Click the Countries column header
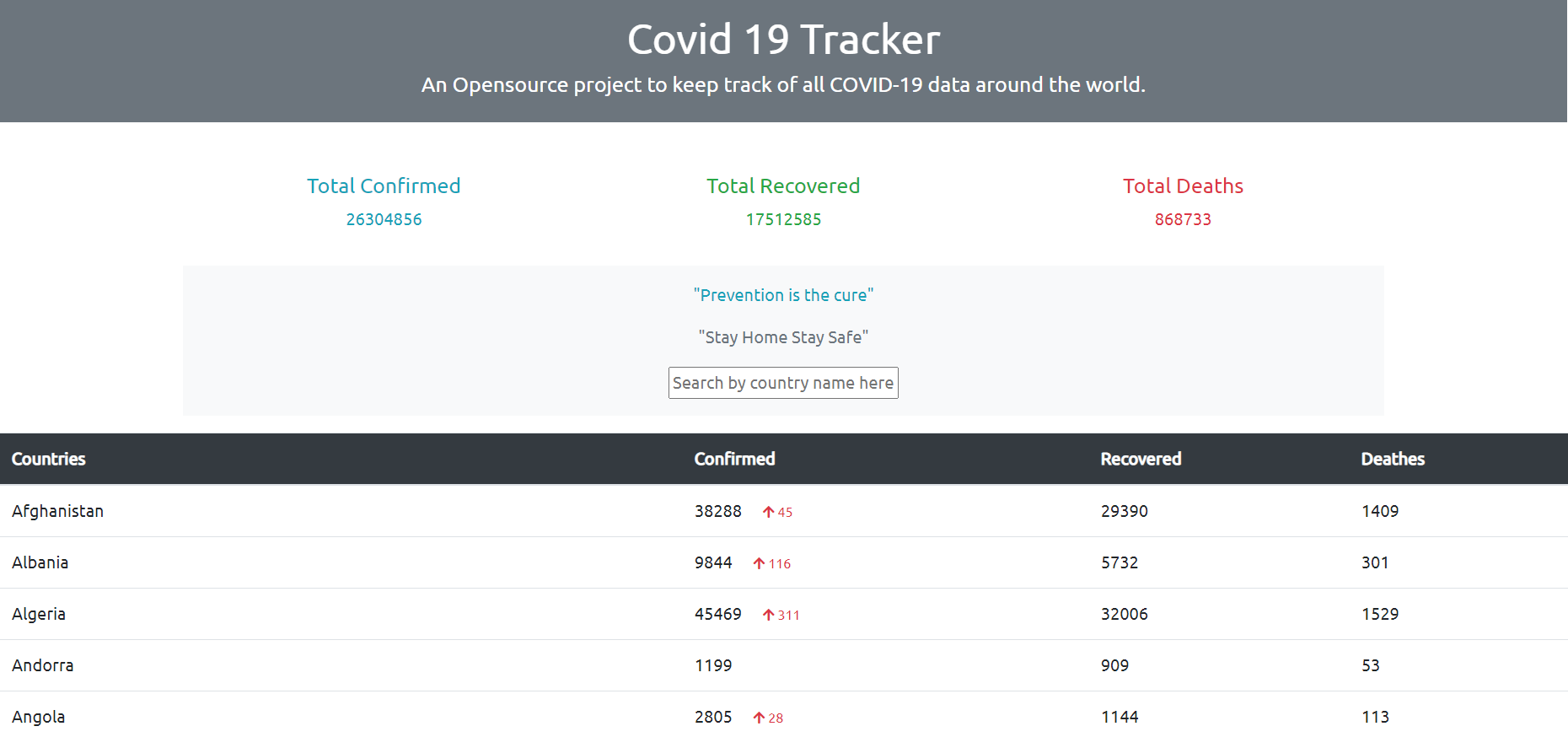Viewport: 1568px width, 737px height. tap(49, 459)
